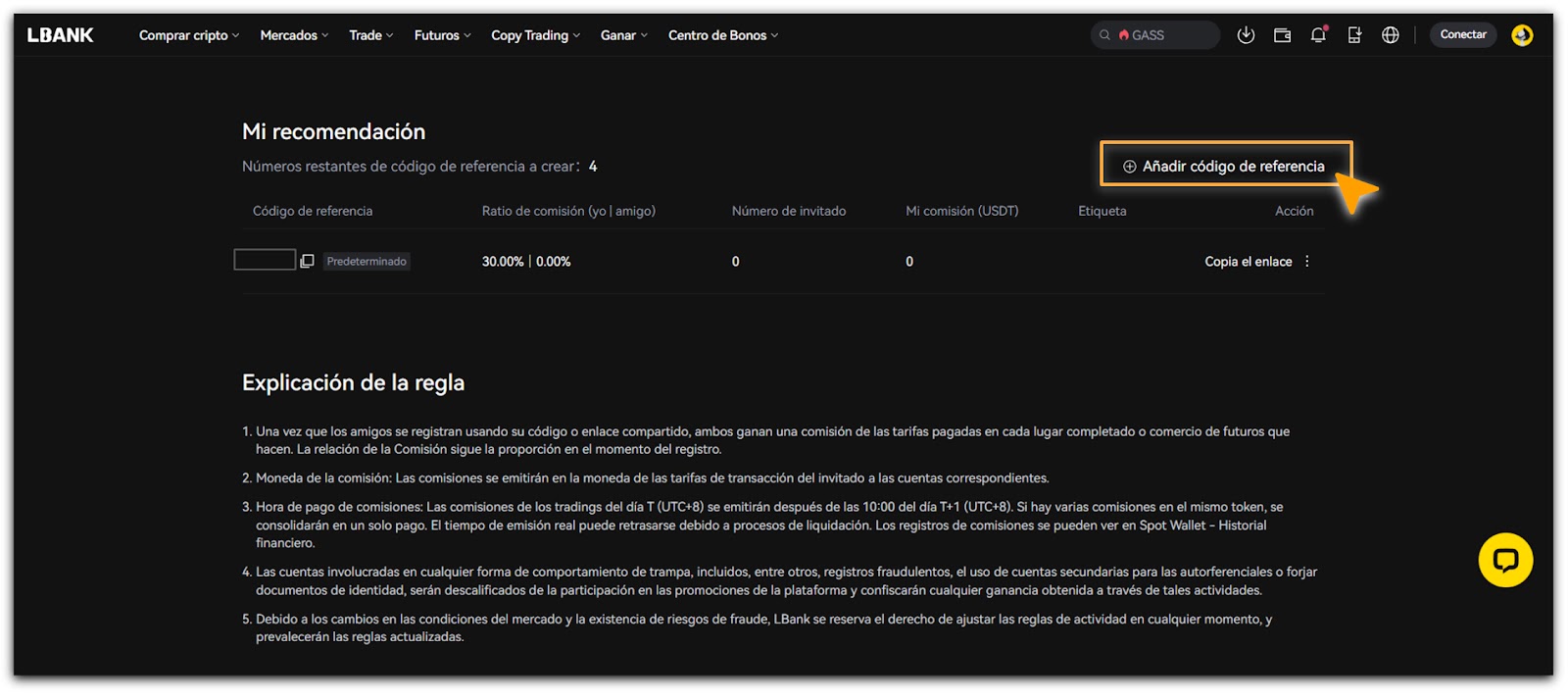
Task: Click Acción column header
Action: [1294, 211]
